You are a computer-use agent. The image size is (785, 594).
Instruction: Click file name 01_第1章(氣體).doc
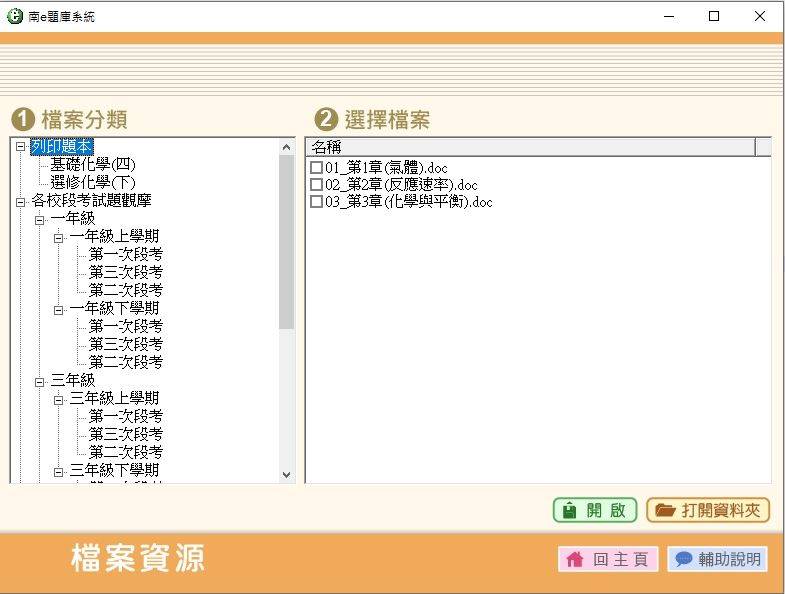pos(386,168)
